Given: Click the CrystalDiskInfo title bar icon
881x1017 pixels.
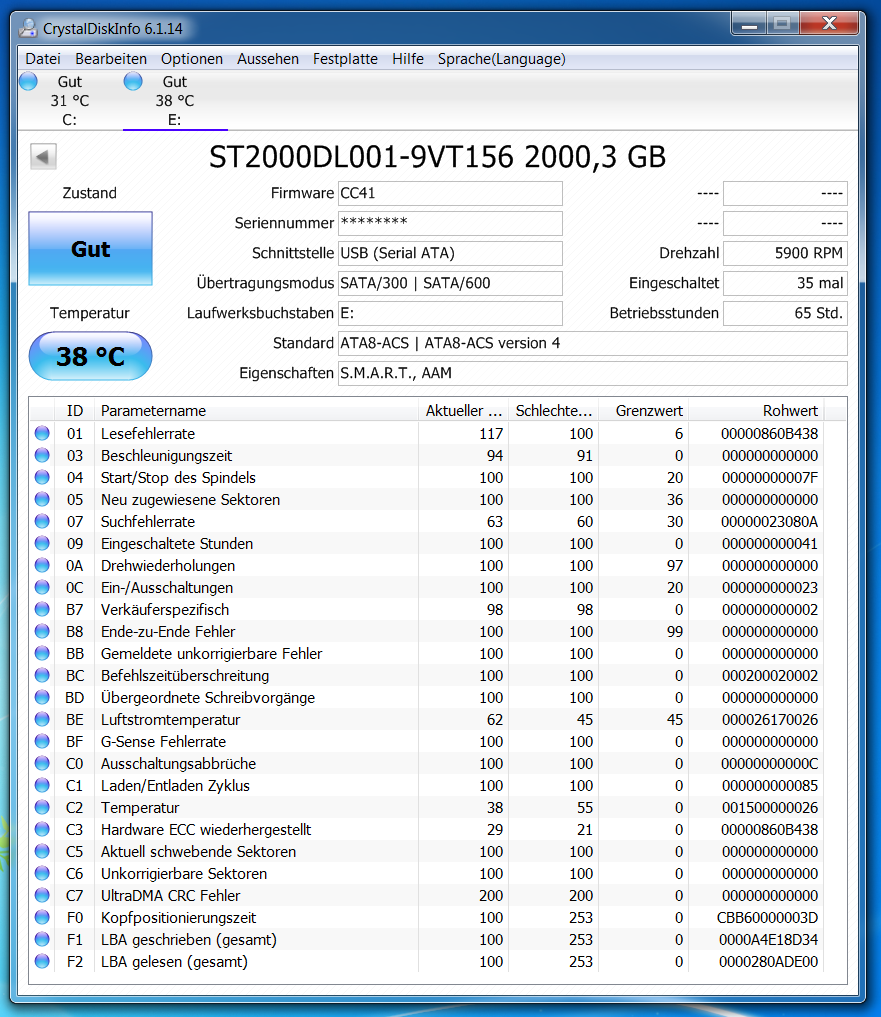Looking at the screenshot, I should 28,29.
